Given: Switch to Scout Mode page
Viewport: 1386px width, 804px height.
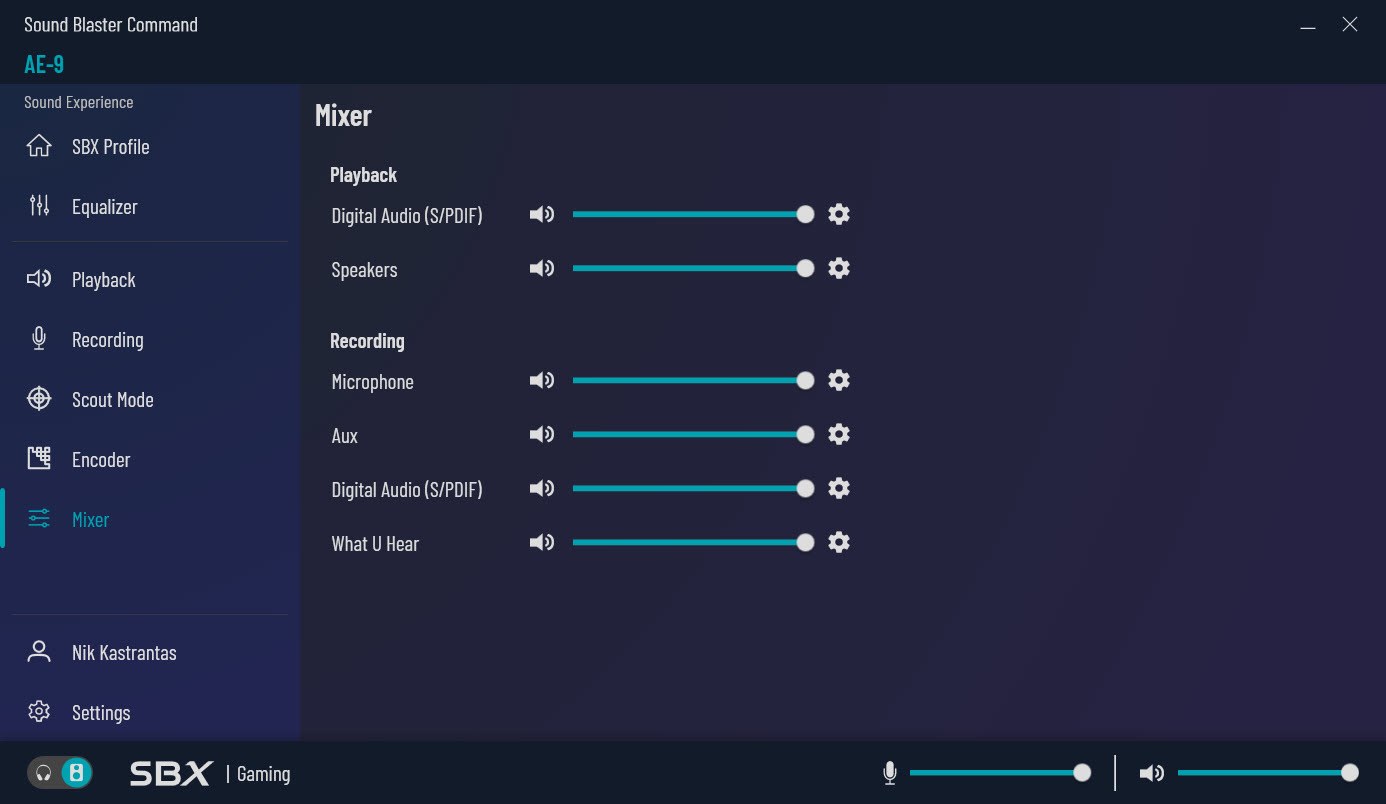Looking at the screenshot, I should (x=113, y=400).
